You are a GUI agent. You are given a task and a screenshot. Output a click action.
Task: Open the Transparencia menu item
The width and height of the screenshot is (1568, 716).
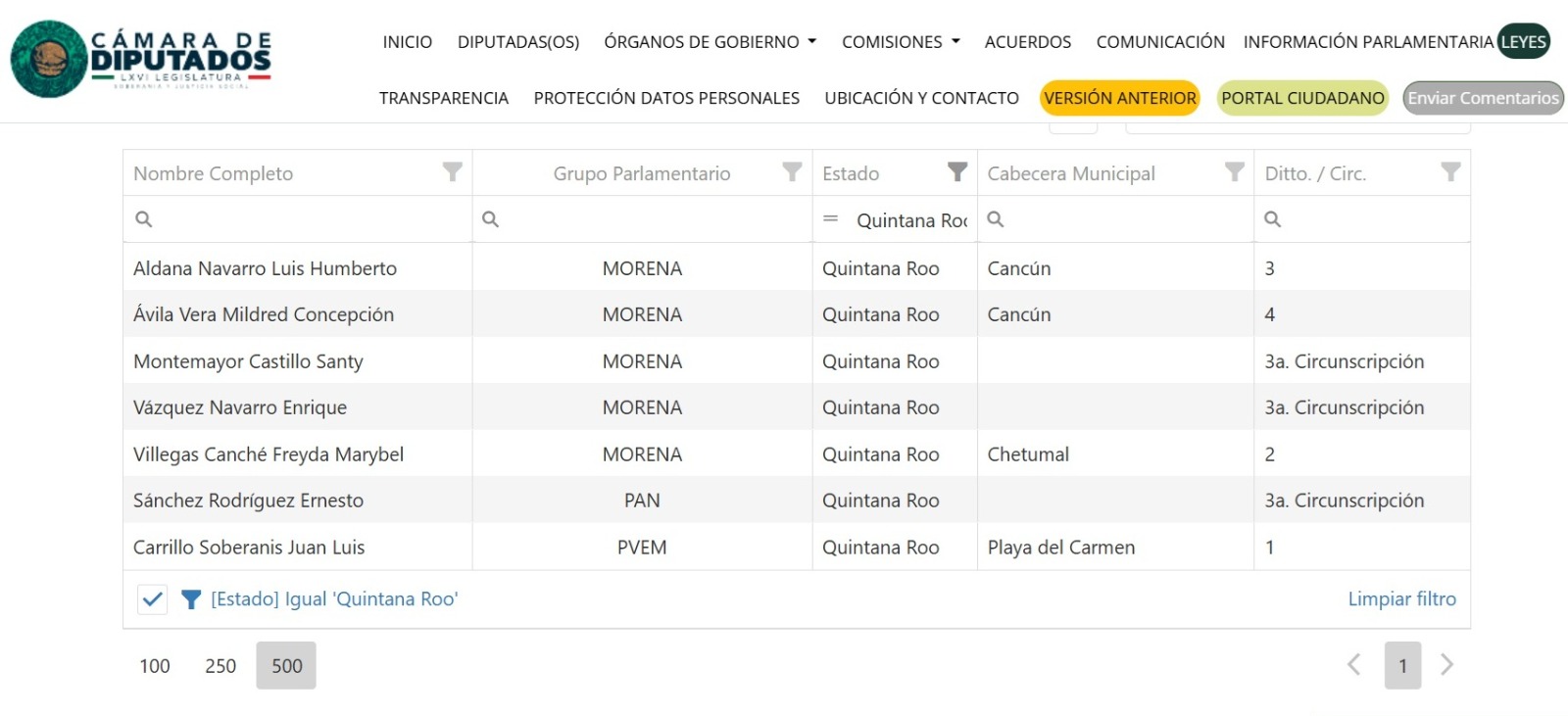point(443,98)
